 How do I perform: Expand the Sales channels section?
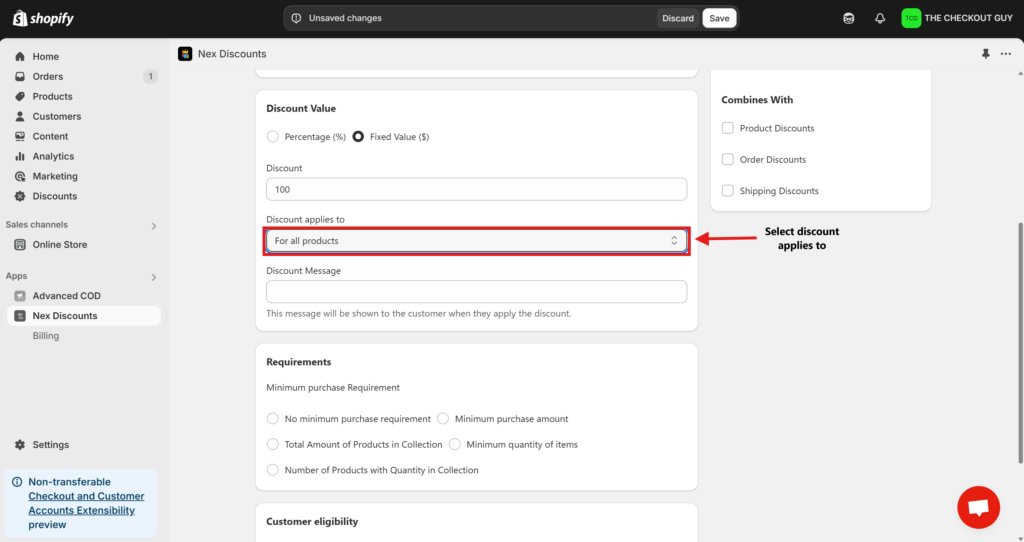[153, 226]
